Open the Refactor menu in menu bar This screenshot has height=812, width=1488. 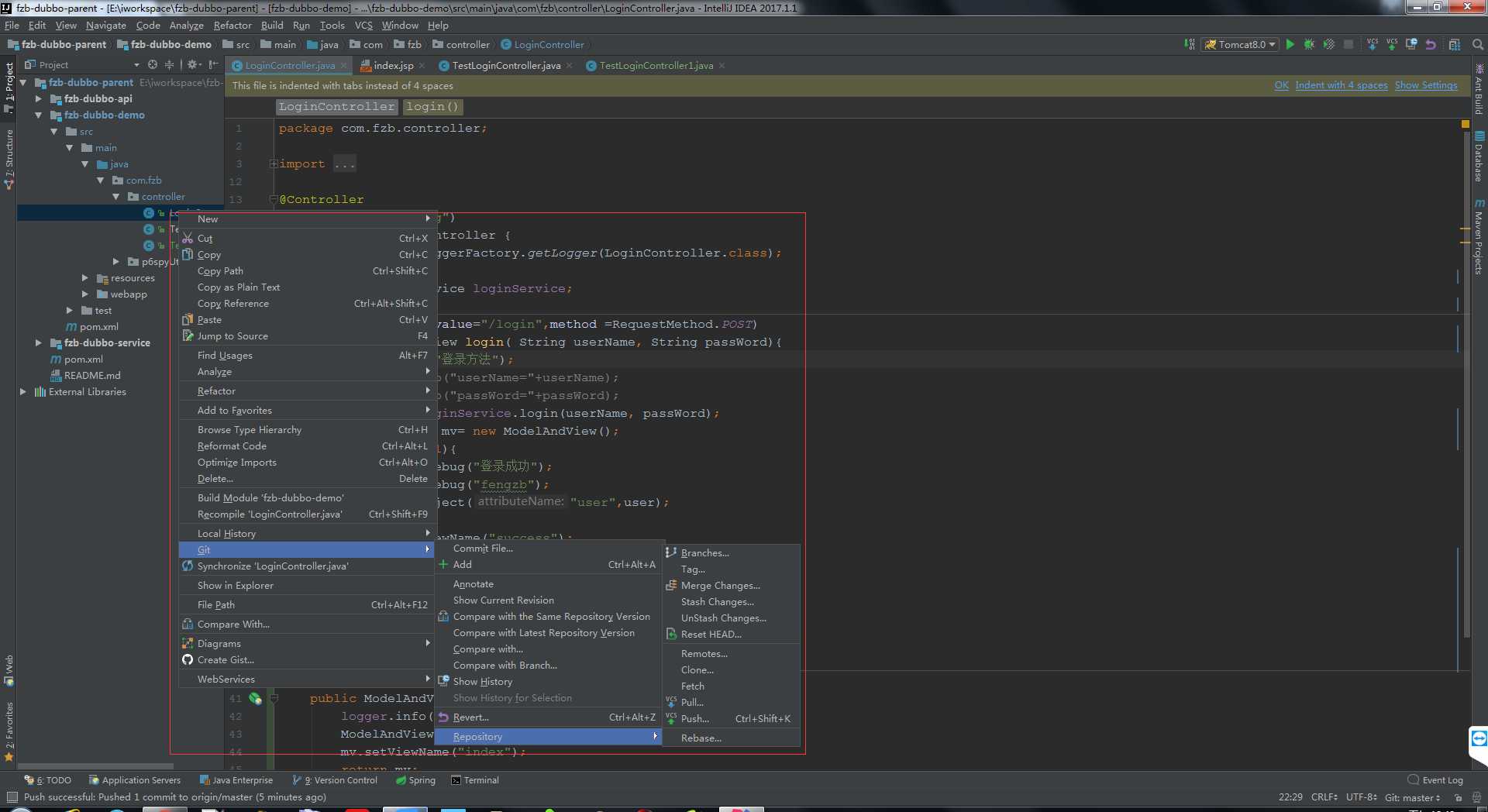coord(232,26)
